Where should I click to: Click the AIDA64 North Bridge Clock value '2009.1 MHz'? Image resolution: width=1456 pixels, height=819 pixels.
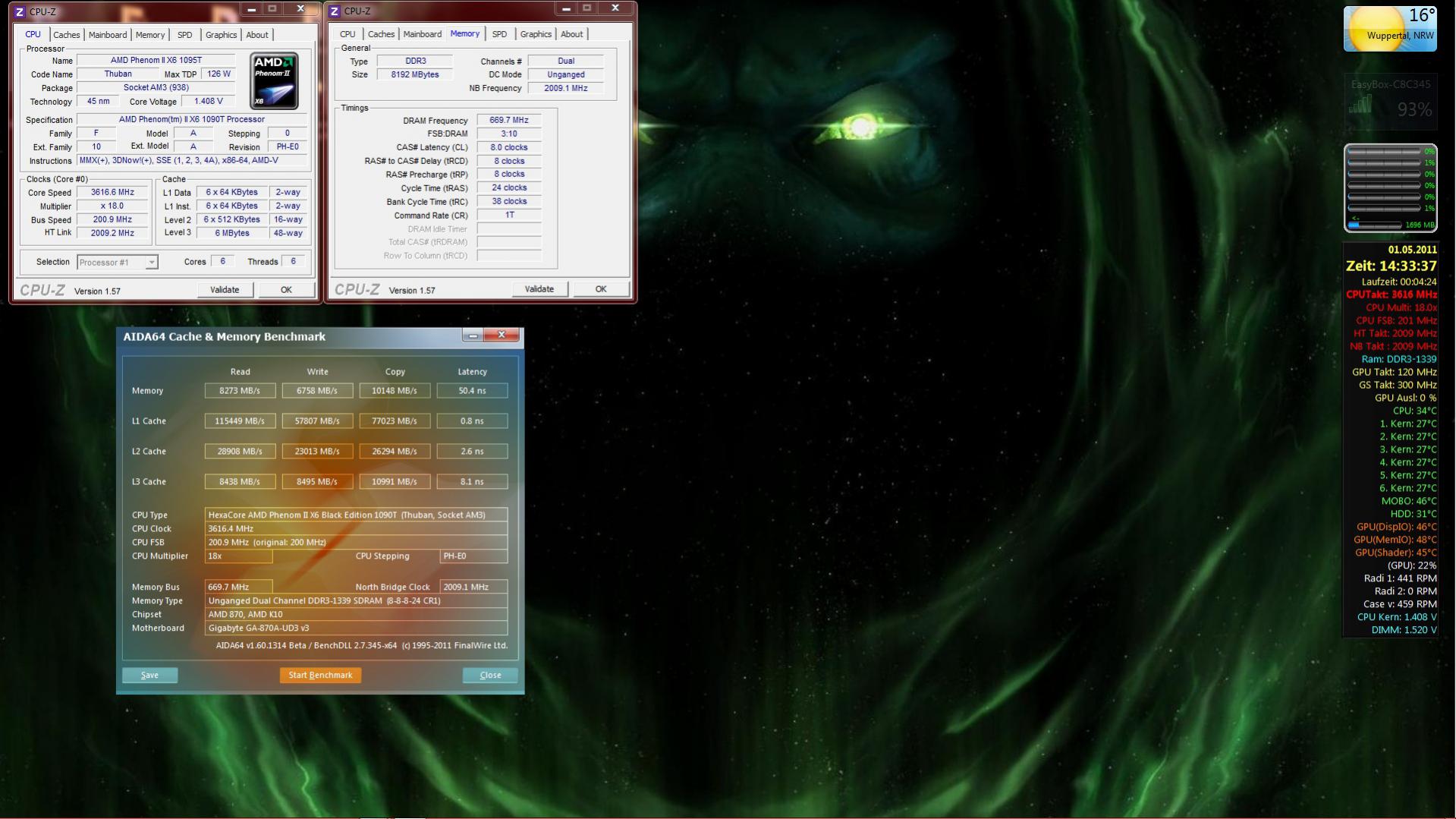click(473, 587)
